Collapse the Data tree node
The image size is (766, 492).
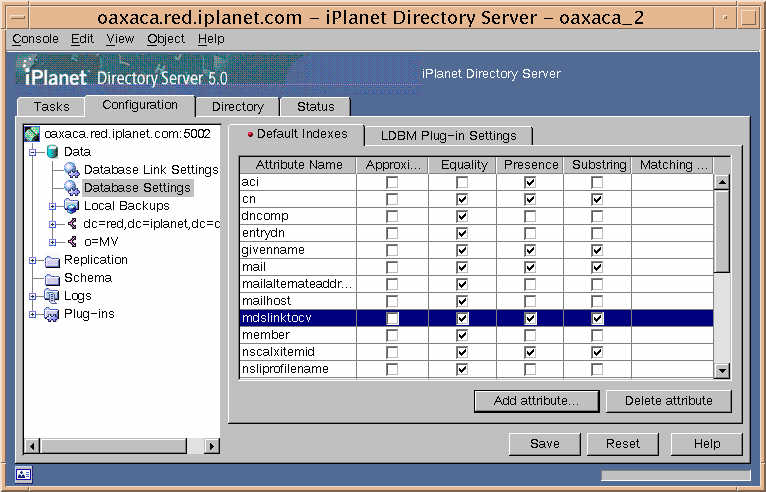(x=33, y=152)
